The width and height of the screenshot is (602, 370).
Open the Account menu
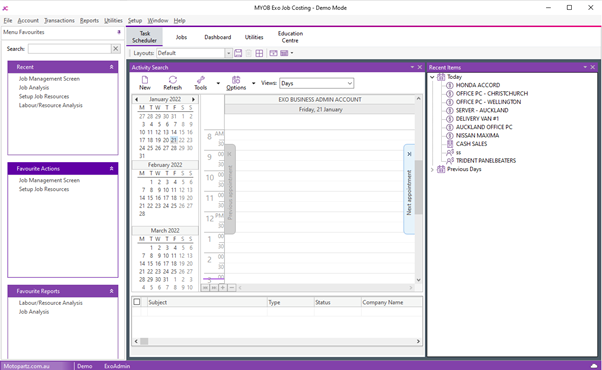point(28,20)
